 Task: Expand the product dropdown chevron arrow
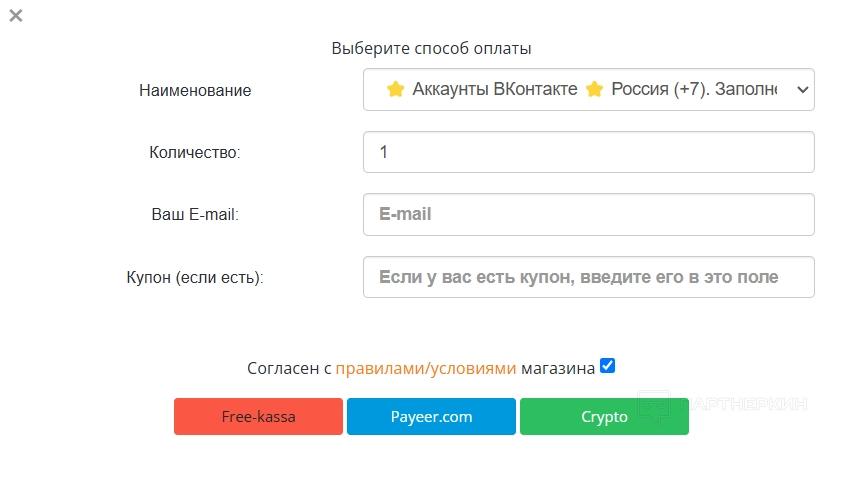coord(801,90)
